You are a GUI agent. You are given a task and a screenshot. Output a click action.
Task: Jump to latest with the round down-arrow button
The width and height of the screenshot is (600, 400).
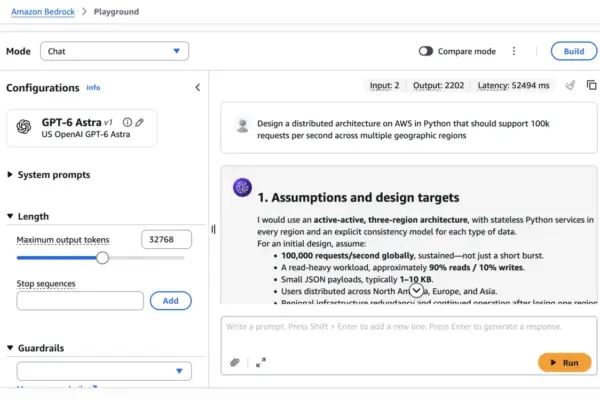point(416,291)
